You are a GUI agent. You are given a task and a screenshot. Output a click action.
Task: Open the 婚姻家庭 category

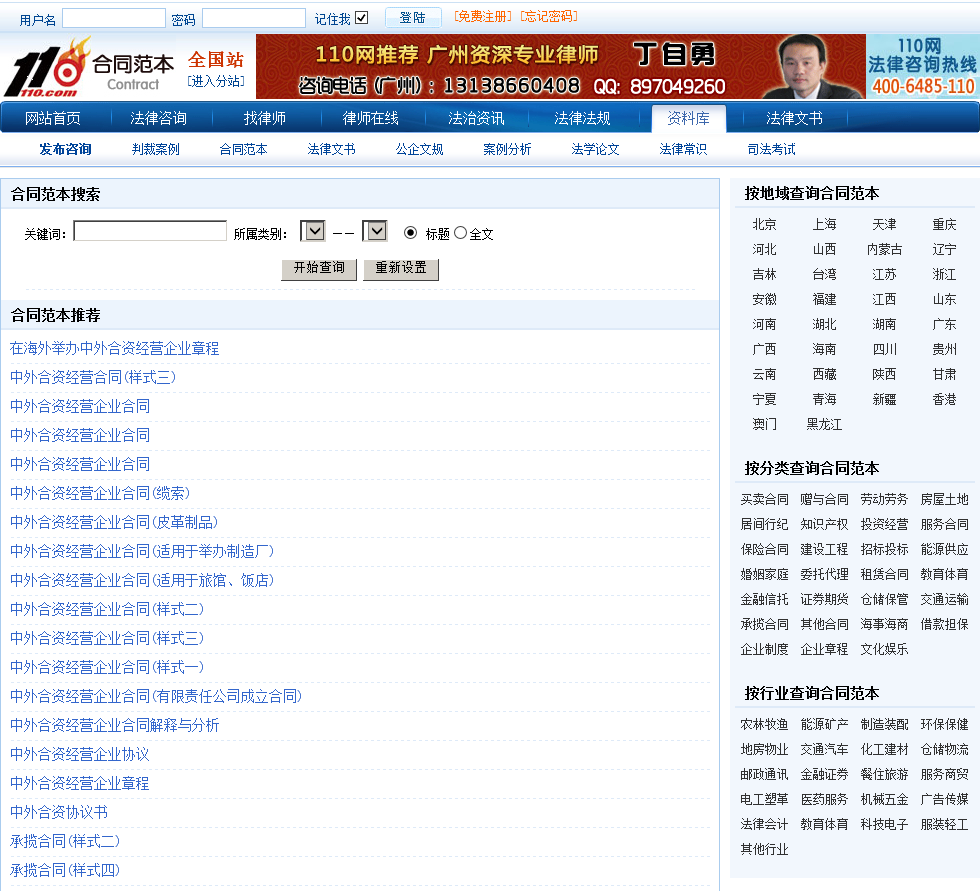[764, 574]
